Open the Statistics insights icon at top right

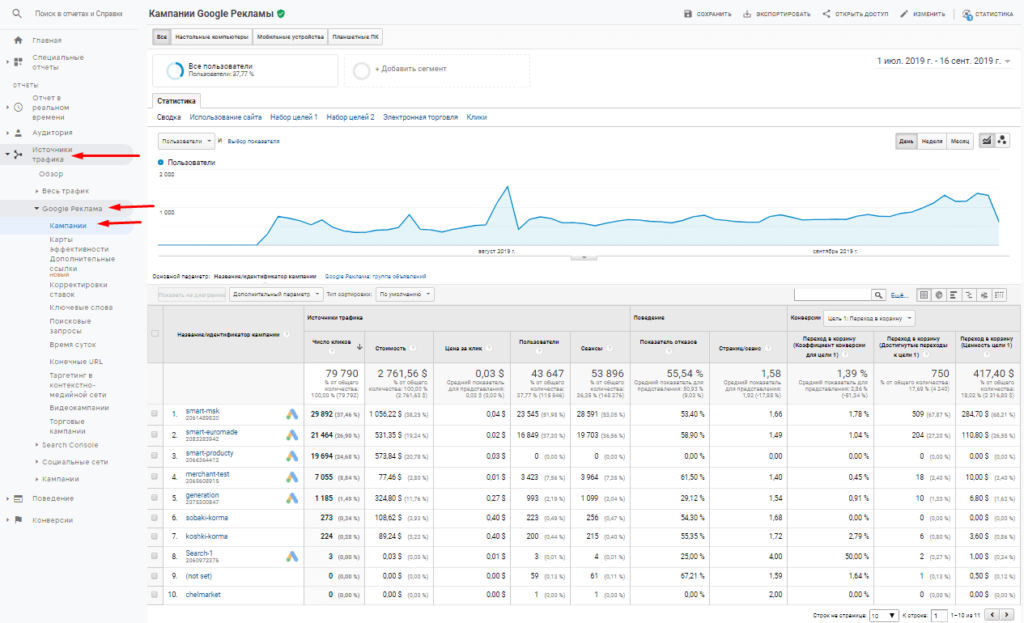click(x=967, y=14)
